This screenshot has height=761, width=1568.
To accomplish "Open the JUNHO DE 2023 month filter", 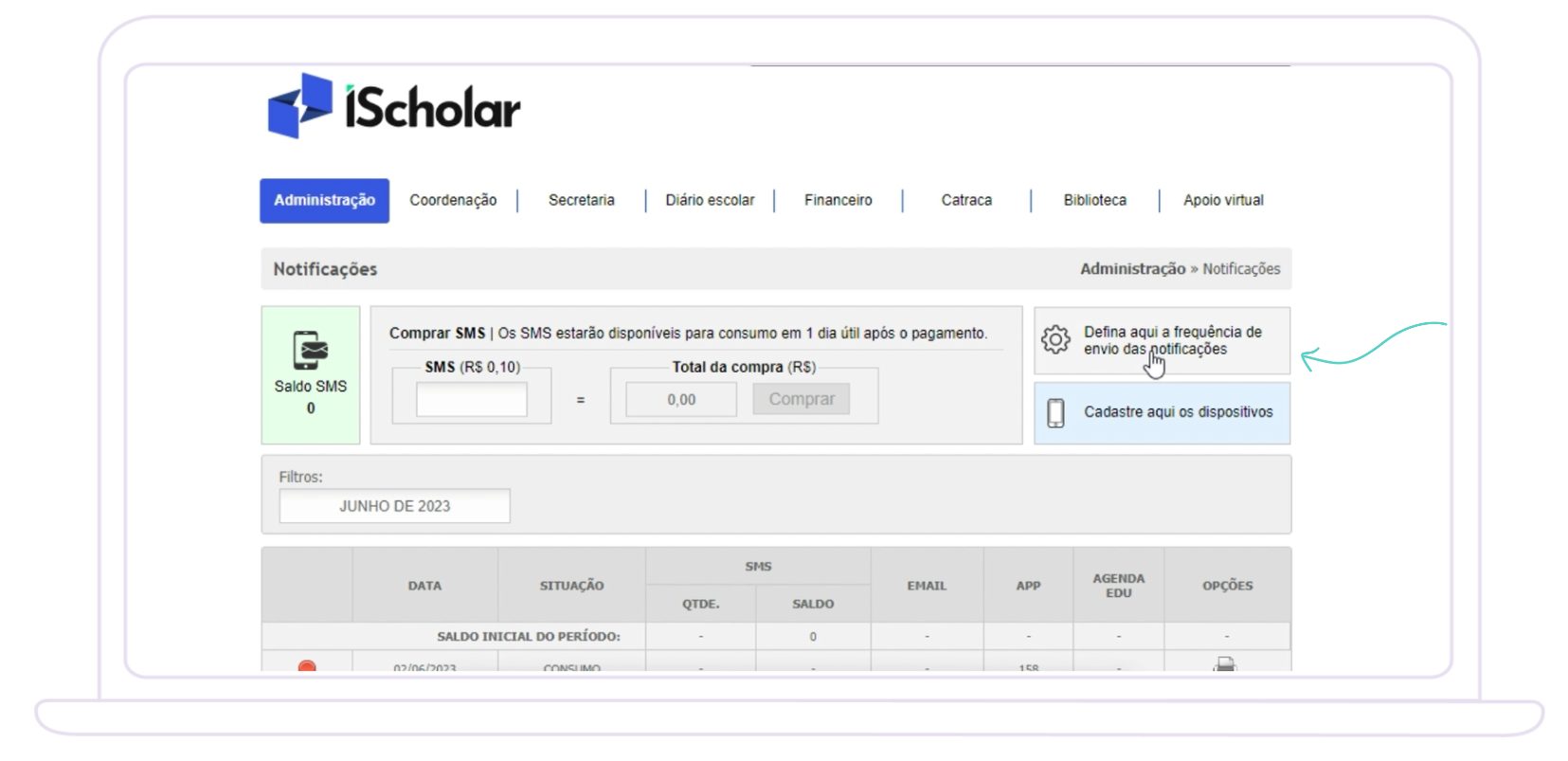I will coord(395,506).
